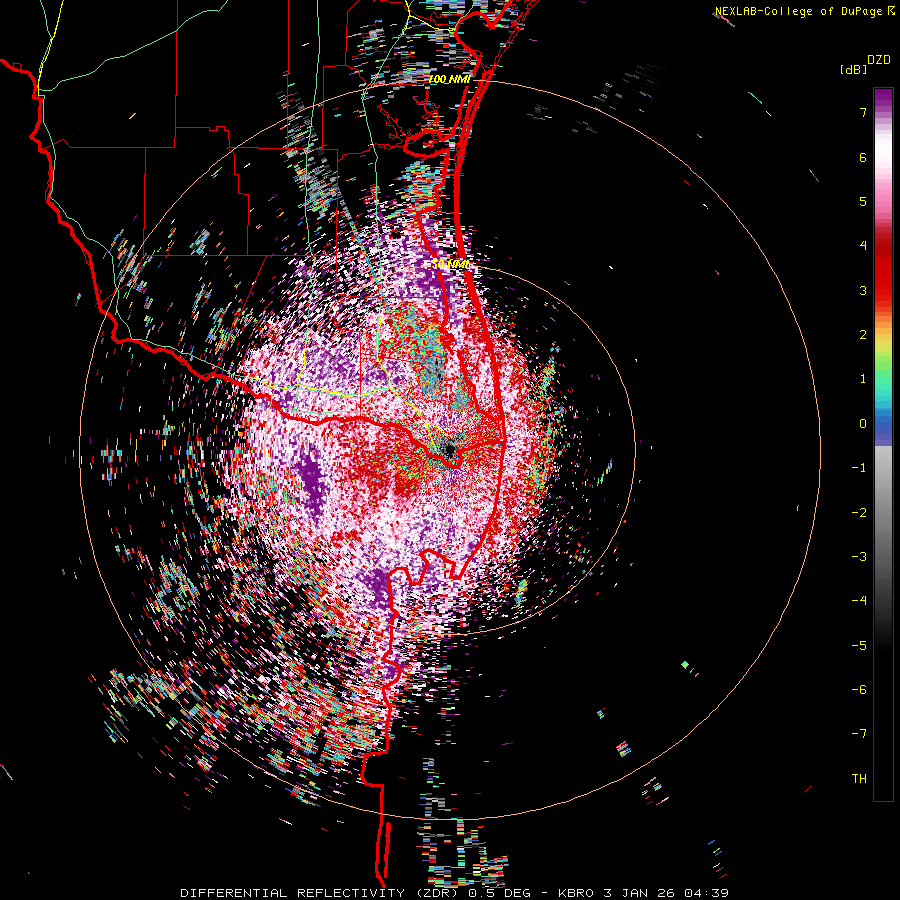This screenshot has width=900, height=900.
Task: Click the 50 NMI range ring label
Action: [x=451, y=264]
